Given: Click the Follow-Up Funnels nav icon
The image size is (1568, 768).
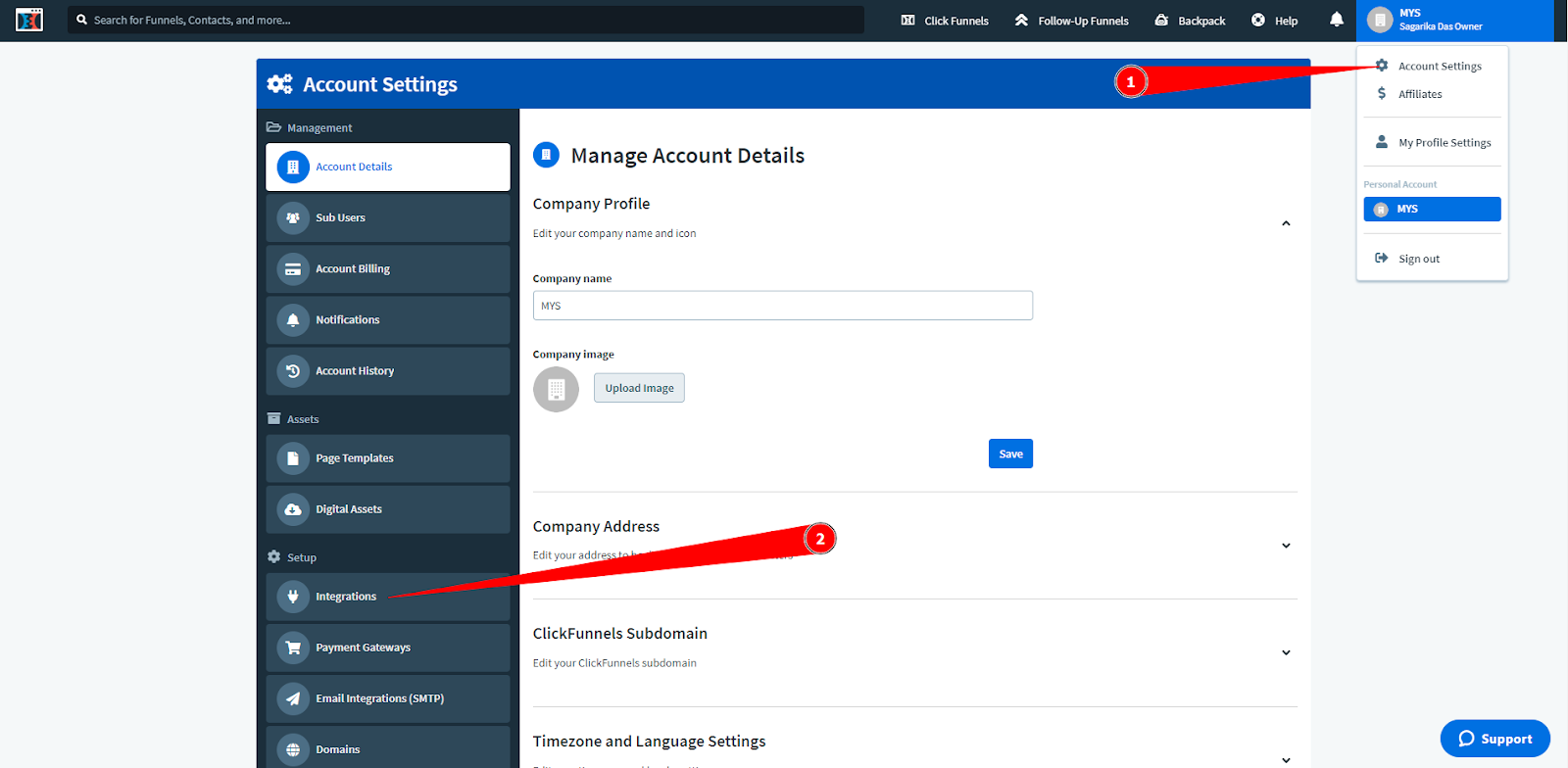Looking at the screenshot, I should click(1021, 21).
